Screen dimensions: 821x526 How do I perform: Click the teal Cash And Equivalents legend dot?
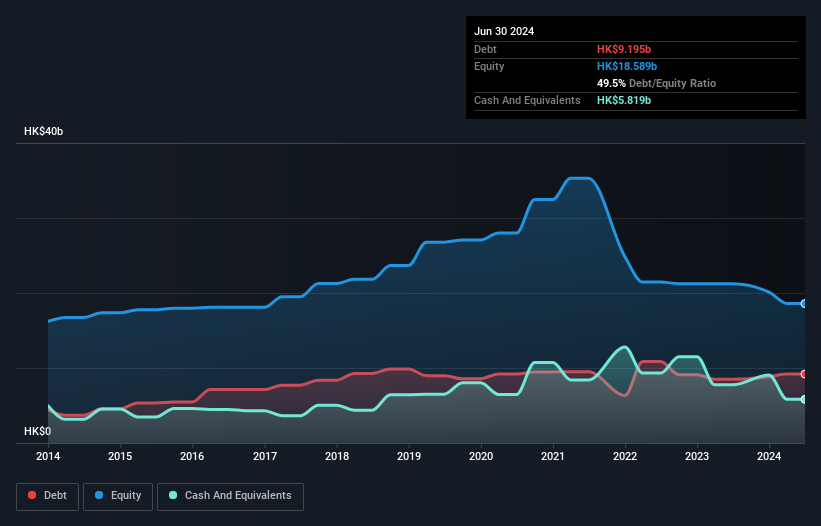coord(173,495)
